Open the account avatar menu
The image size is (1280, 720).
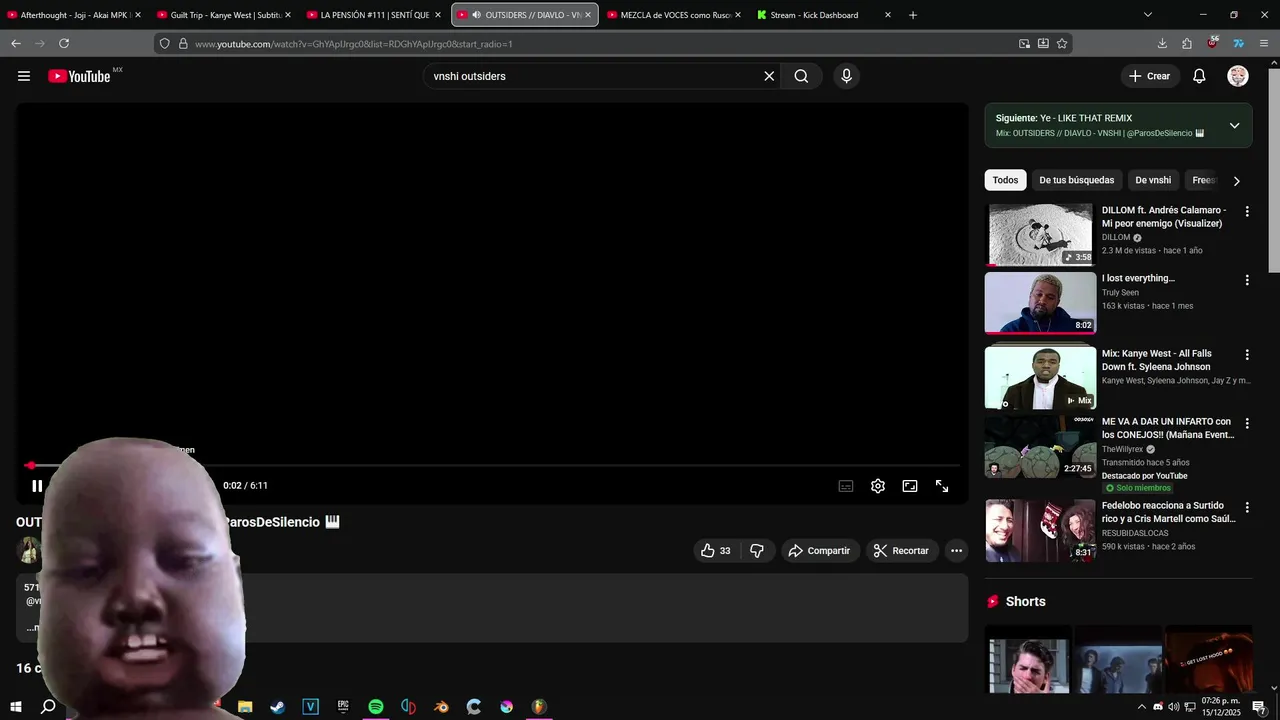1238,76
